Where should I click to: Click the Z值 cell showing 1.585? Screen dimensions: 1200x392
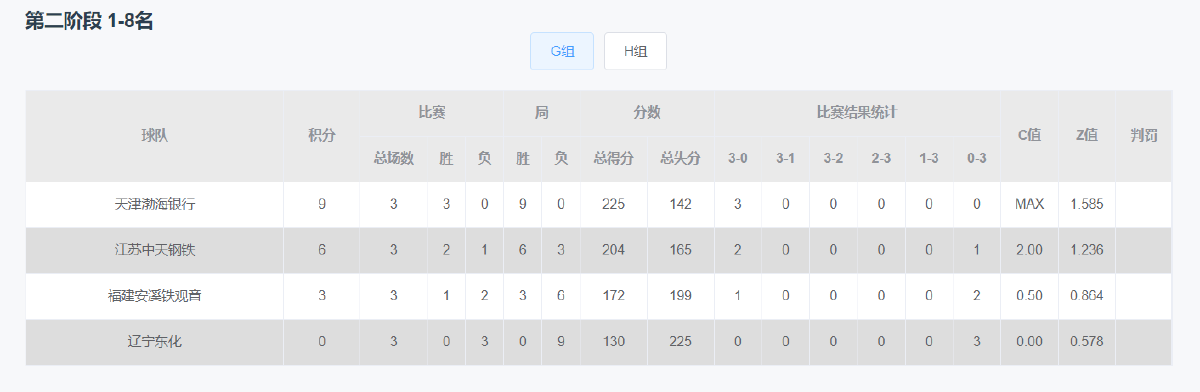pos(1087,204)
